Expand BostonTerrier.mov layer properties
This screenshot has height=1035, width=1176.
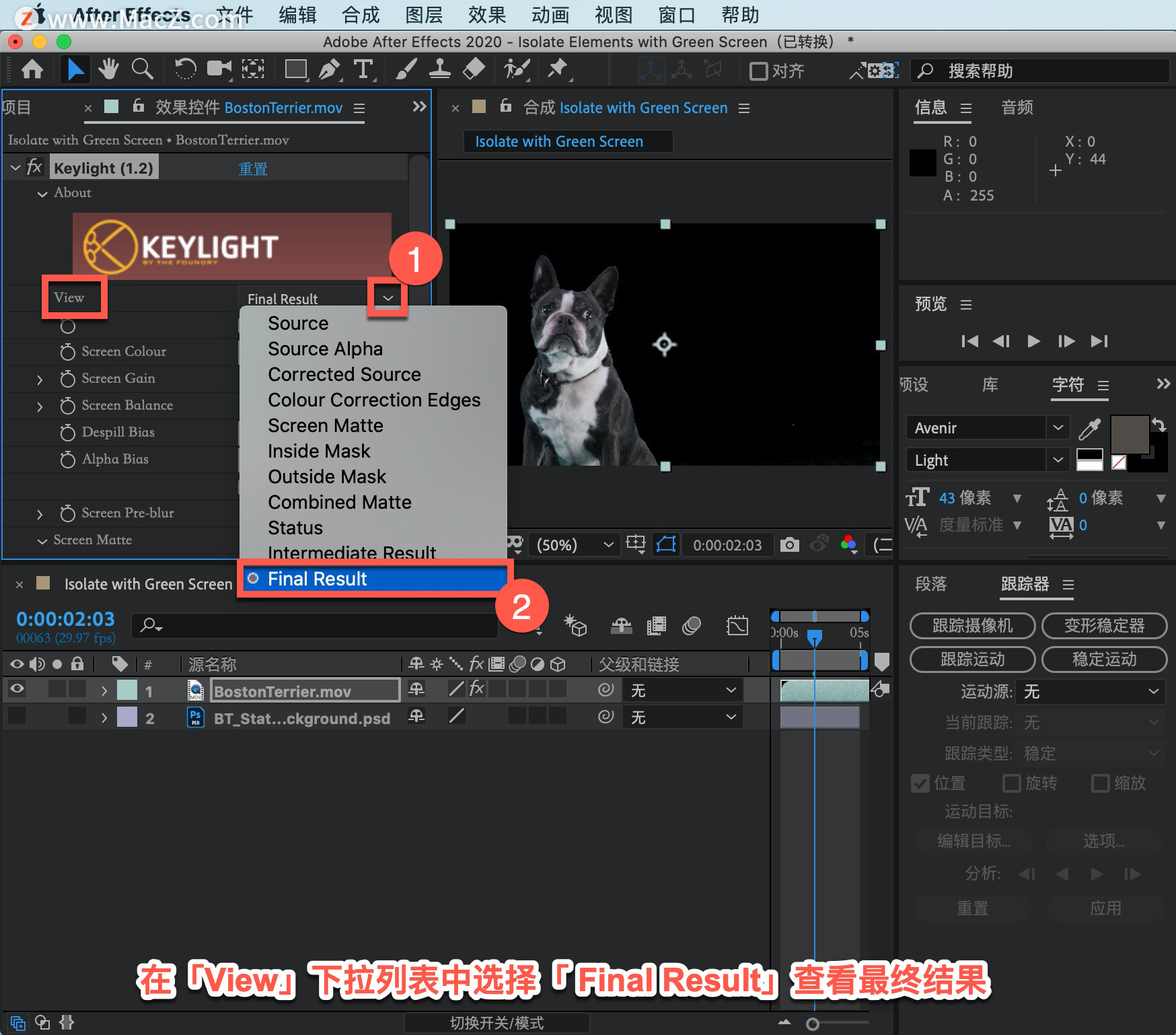[104, 690]
